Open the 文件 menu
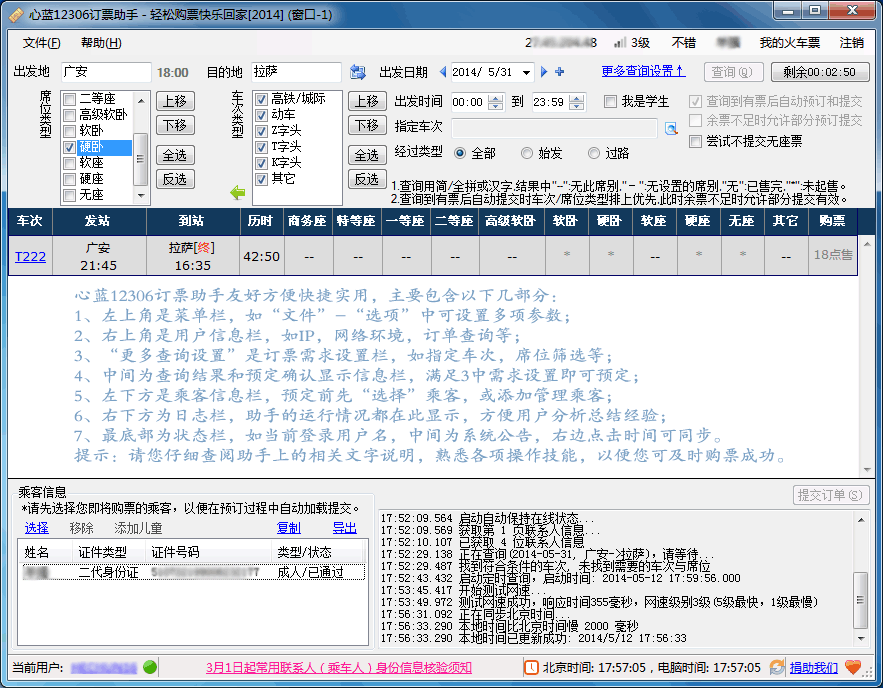883x688 pixels. (x=41, y=43)
